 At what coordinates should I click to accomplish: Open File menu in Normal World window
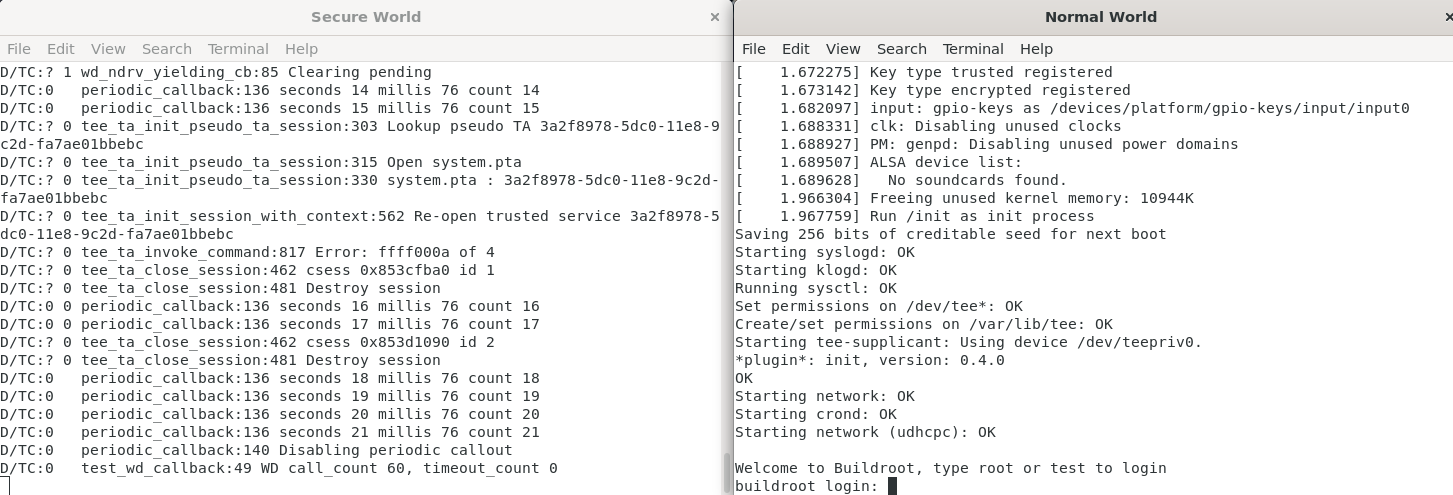[x=753, y=49]
